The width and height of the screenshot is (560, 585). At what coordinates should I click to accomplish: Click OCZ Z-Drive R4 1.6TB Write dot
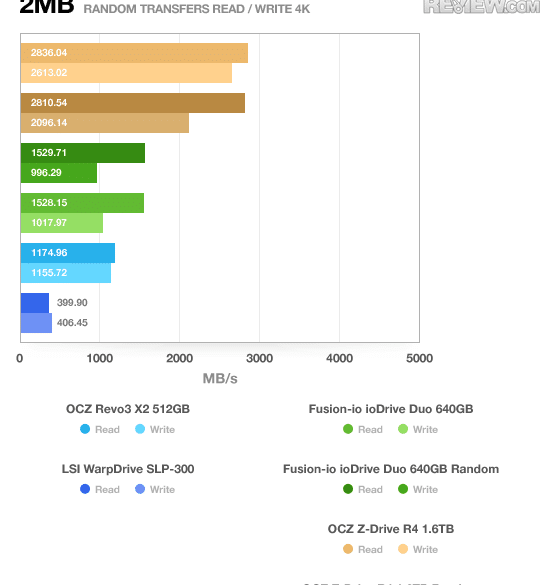403,549
